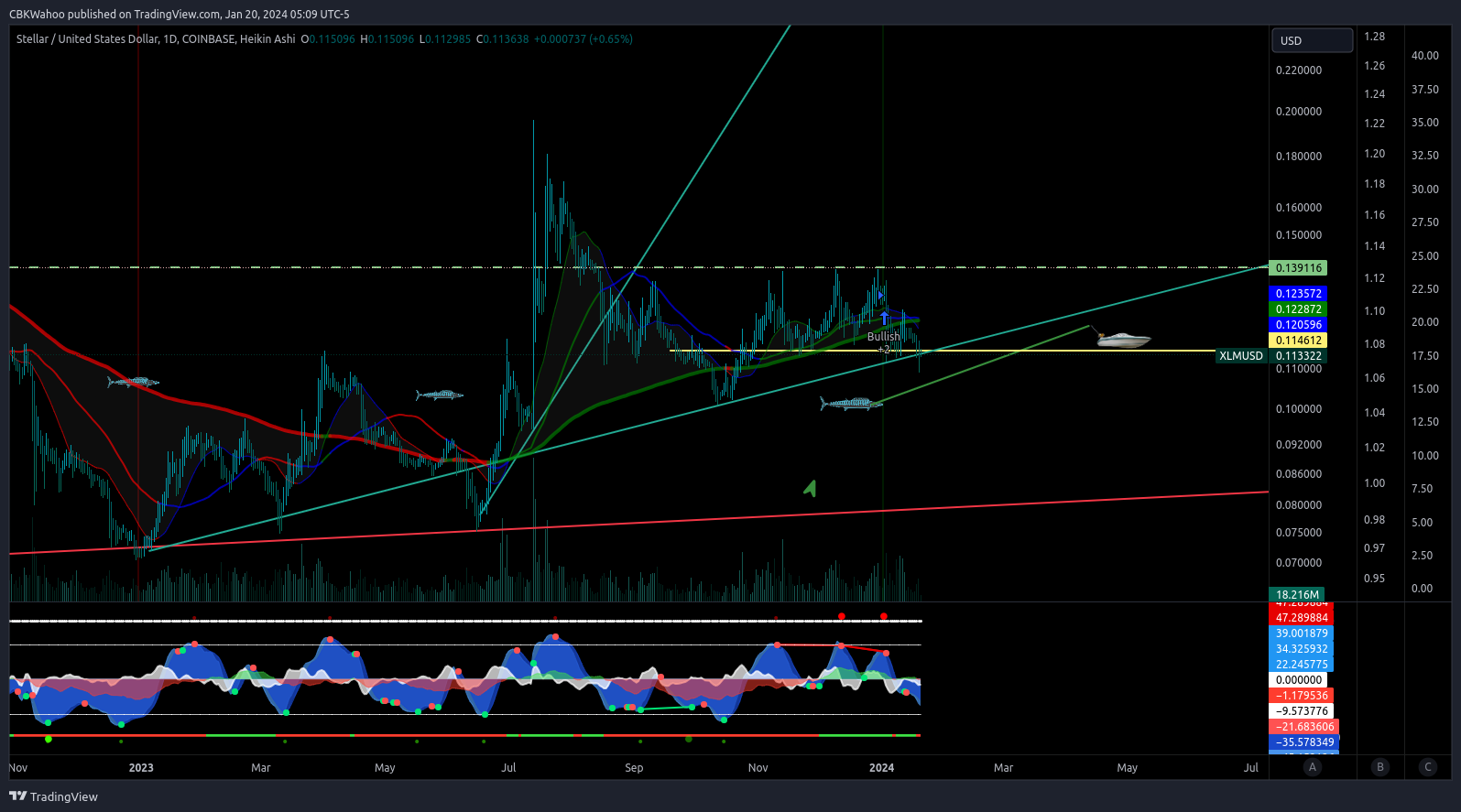
Task: Click the C scale circle button
Action: point(1428,767)
